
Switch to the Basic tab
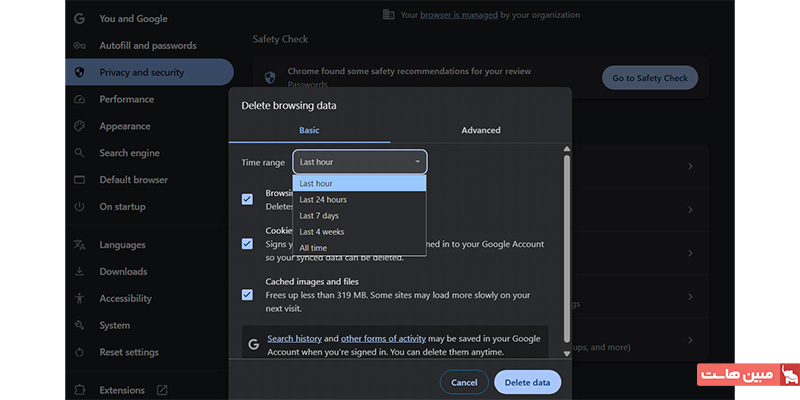[x=309, y=131]
